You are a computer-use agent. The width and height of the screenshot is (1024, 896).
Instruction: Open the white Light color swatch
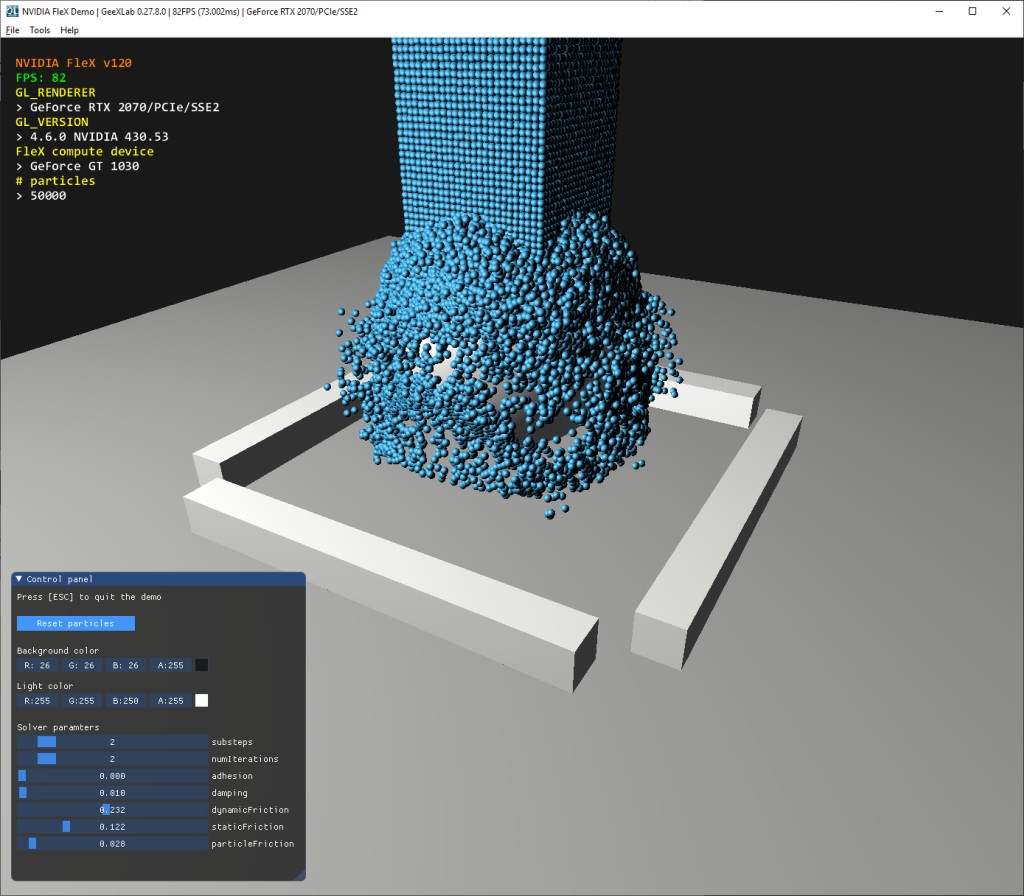tap(202, 701)
